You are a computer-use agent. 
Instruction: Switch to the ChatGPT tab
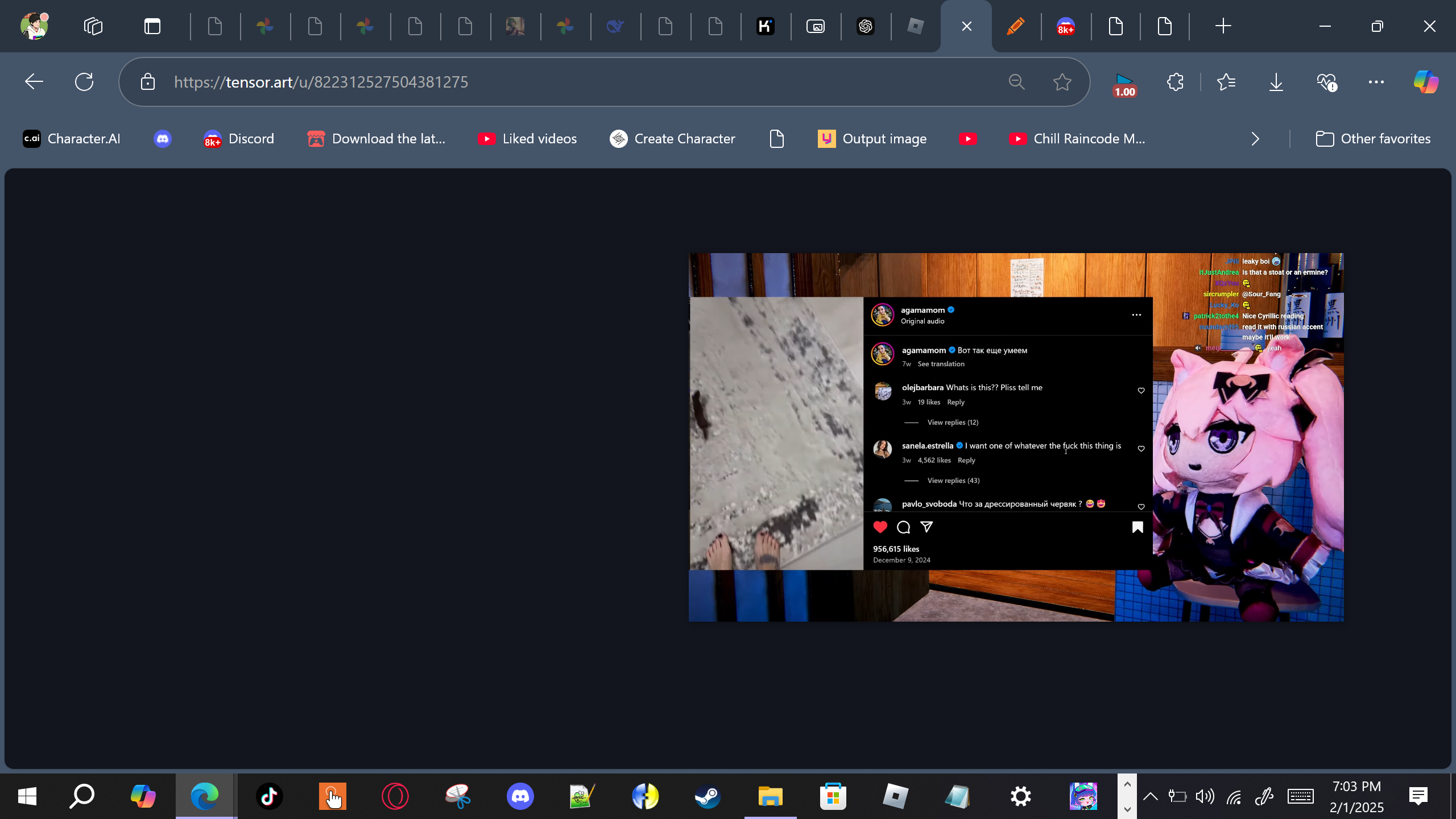click(x=866, y=26)
